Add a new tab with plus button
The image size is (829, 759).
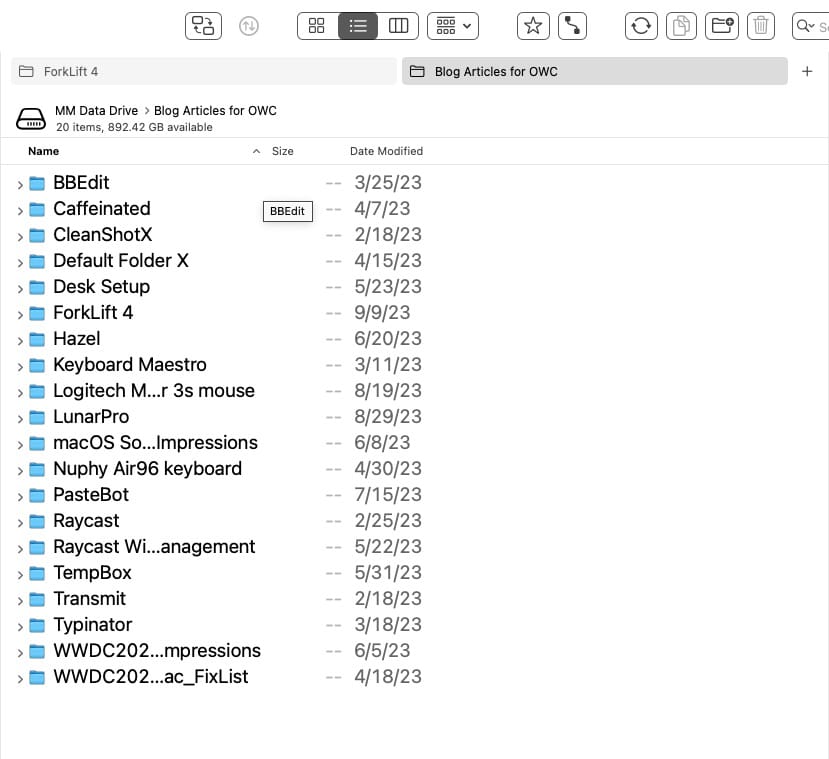(x=808, y=72)
